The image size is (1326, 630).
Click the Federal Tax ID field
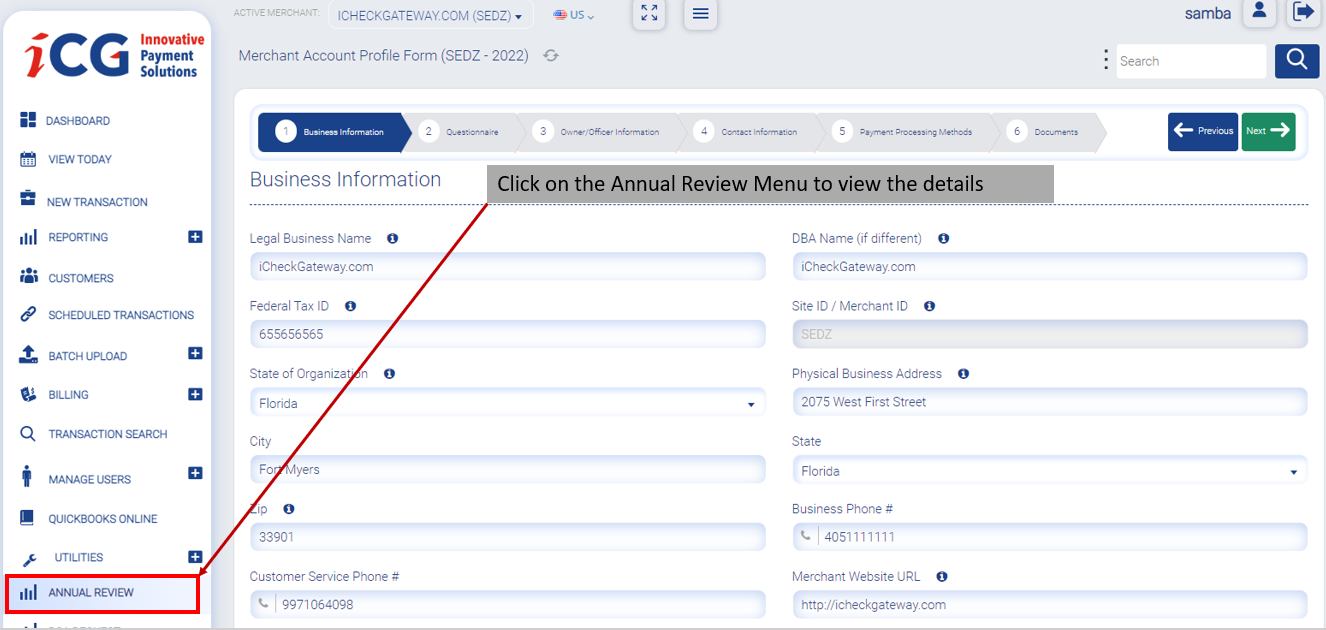507,335
